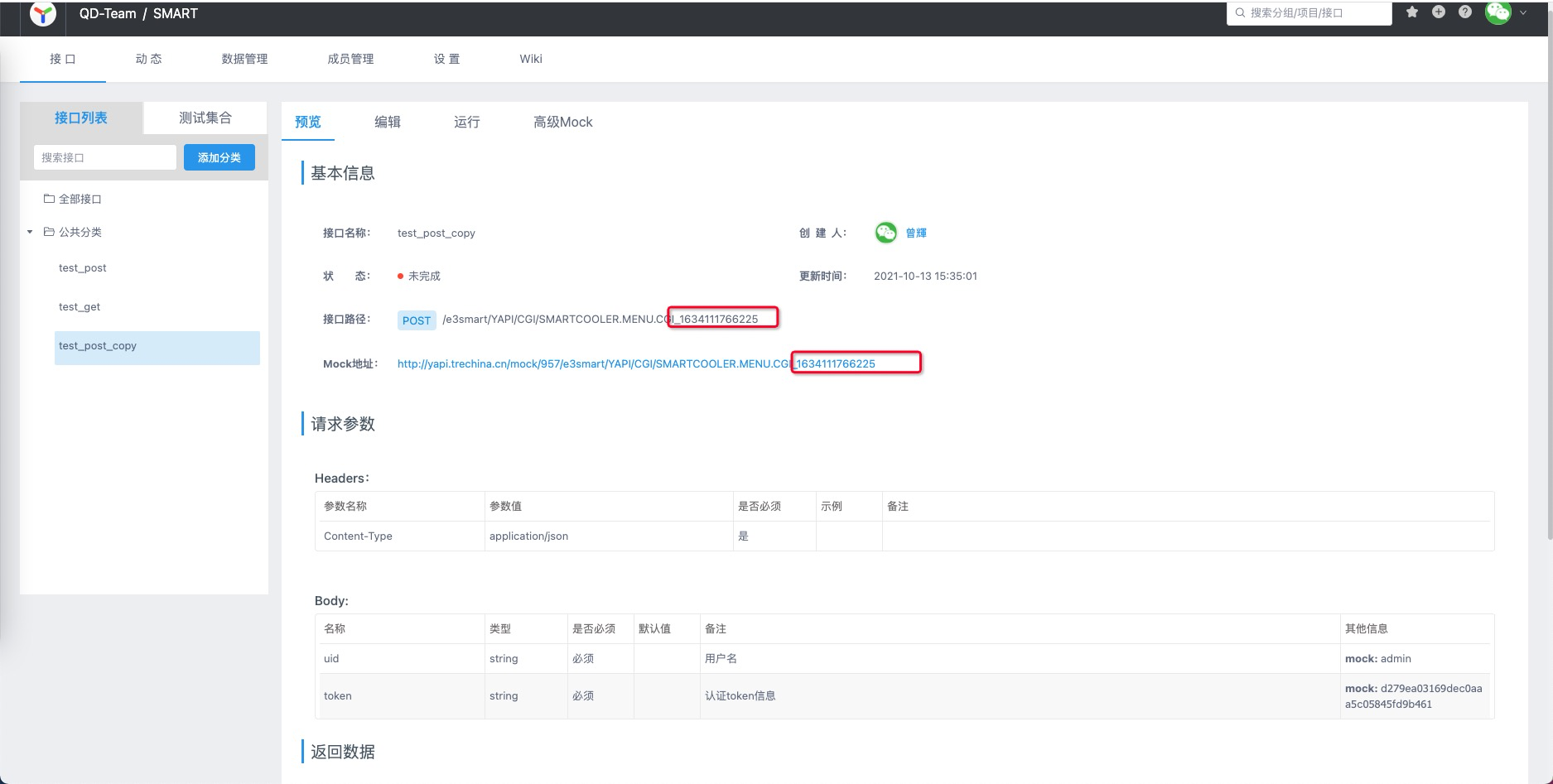Click the YApi logo in the header
Image resolution: width=1553 pixels, height=784 pixels.
pyautogui.click(x=43, y=13)
